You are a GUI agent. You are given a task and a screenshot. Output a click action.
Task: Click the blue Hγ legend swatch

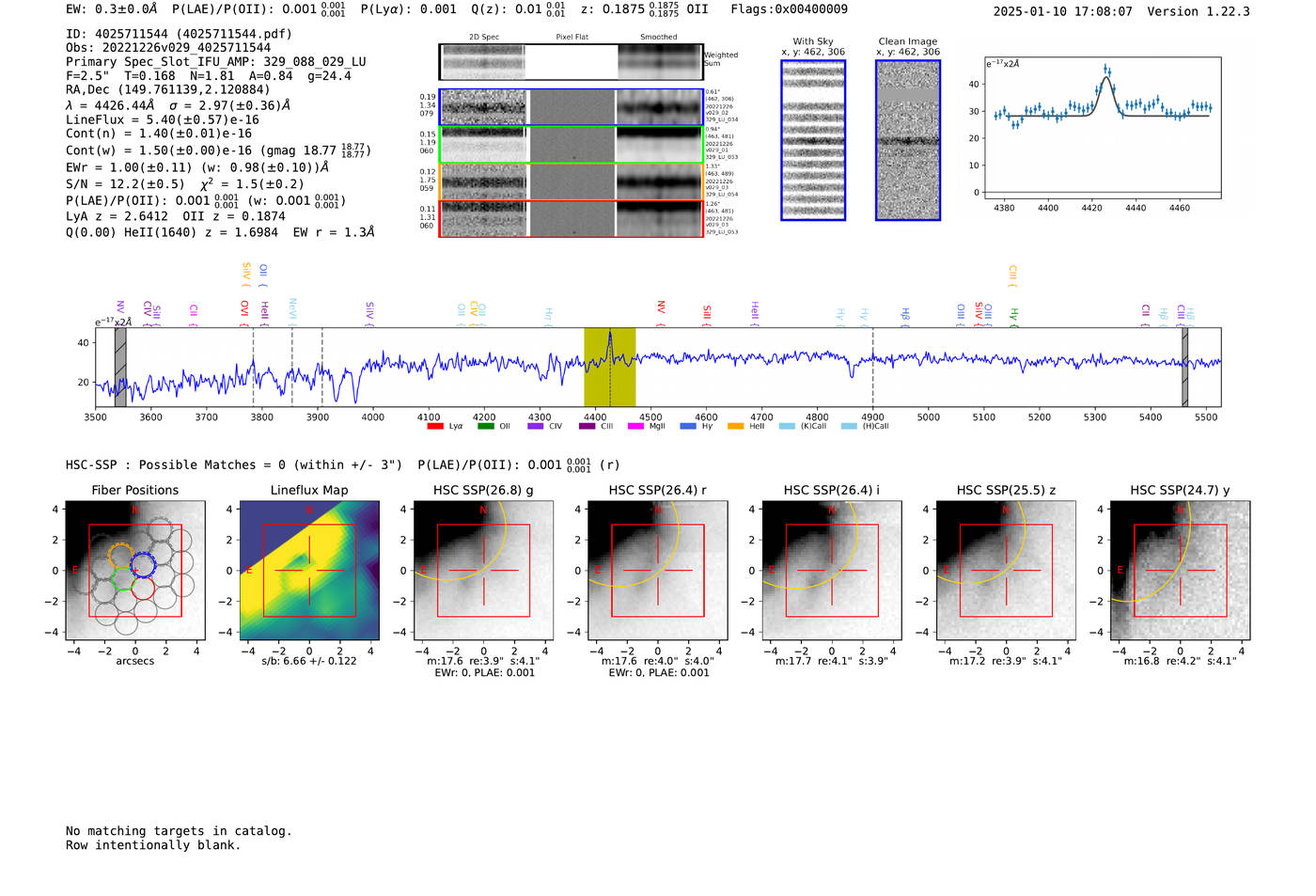pyautogui.click(x=688, y=426)
